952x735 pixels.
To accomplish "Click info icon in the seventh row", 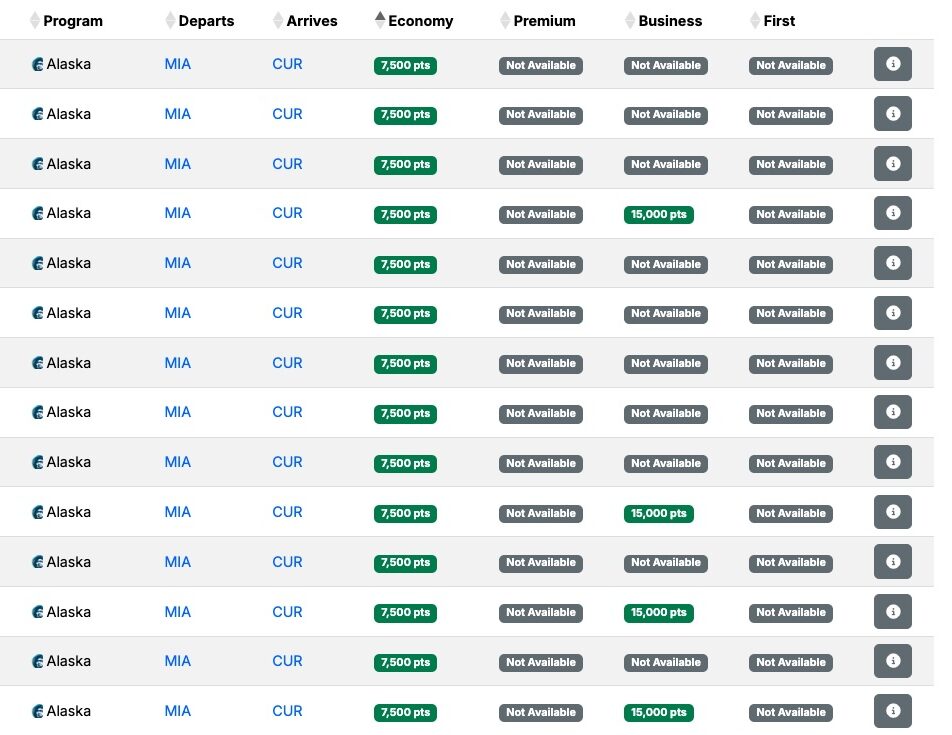I will point(892,362).
